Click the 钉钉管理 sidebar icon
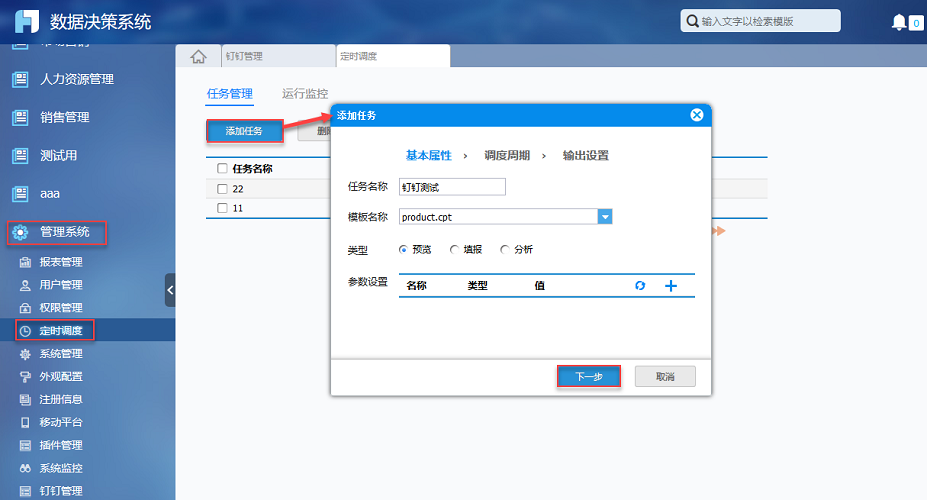 [x=25, y=491]
